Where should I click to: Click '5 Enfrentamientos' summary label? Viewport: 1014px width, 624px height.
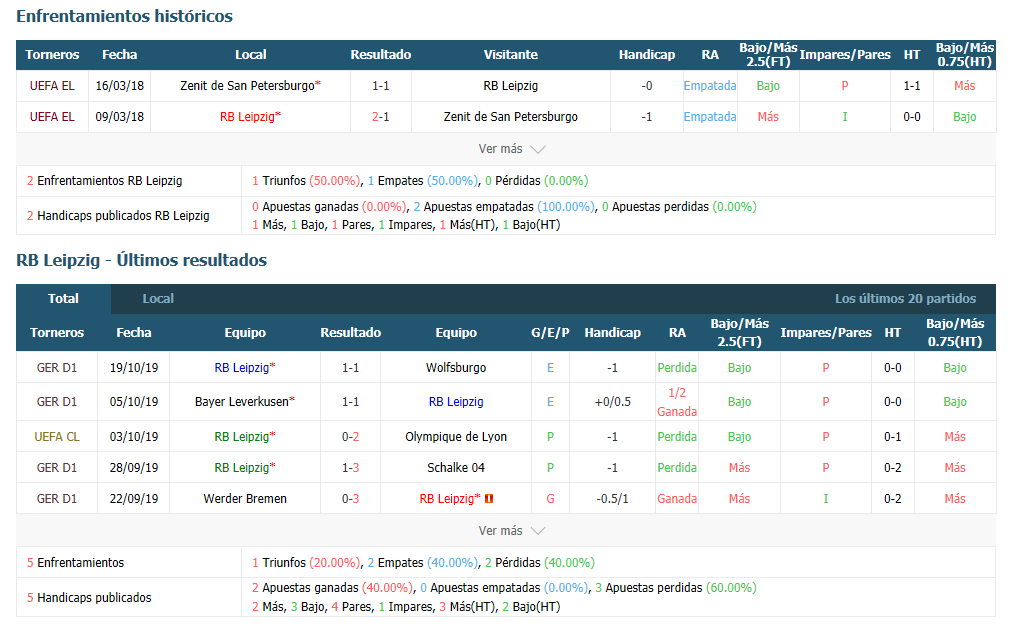click(75, 563)
